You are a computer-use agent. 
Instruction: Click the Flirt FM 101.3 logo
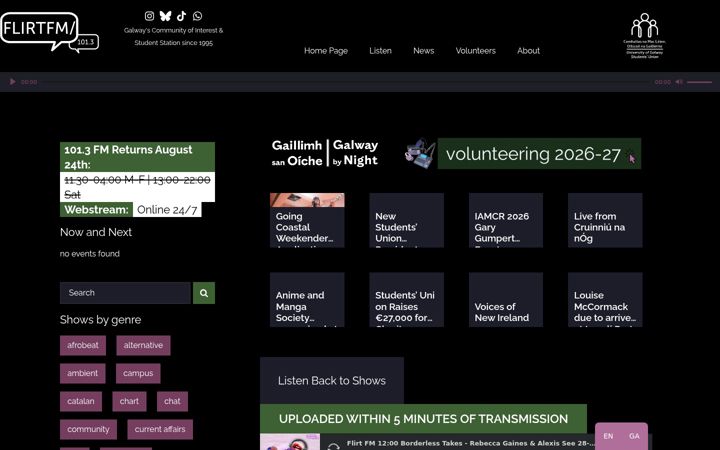tap(50, 32)
